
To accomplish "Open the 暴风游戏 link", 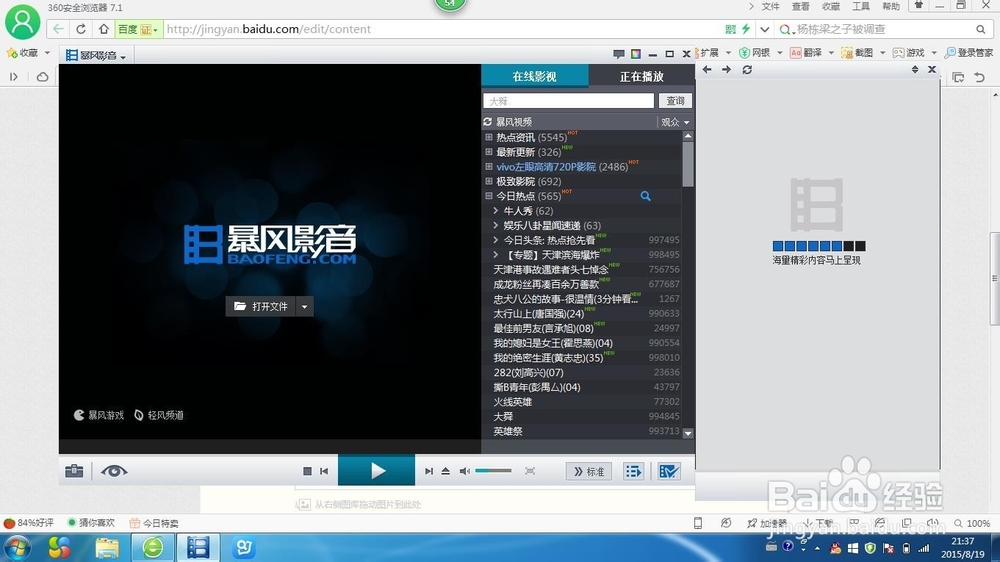I will point(99,415).
